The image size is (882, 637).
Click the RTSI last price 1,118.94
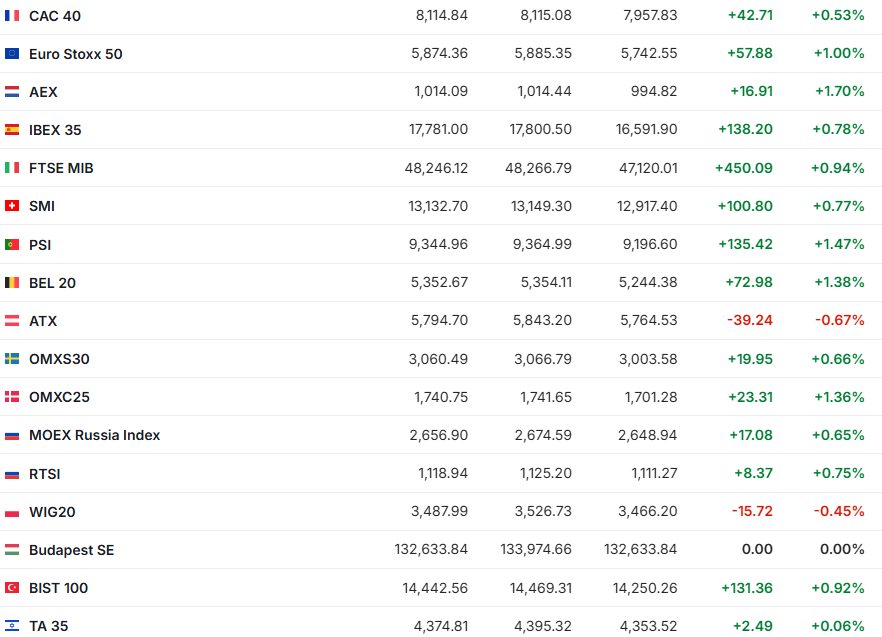coord(441,474)
